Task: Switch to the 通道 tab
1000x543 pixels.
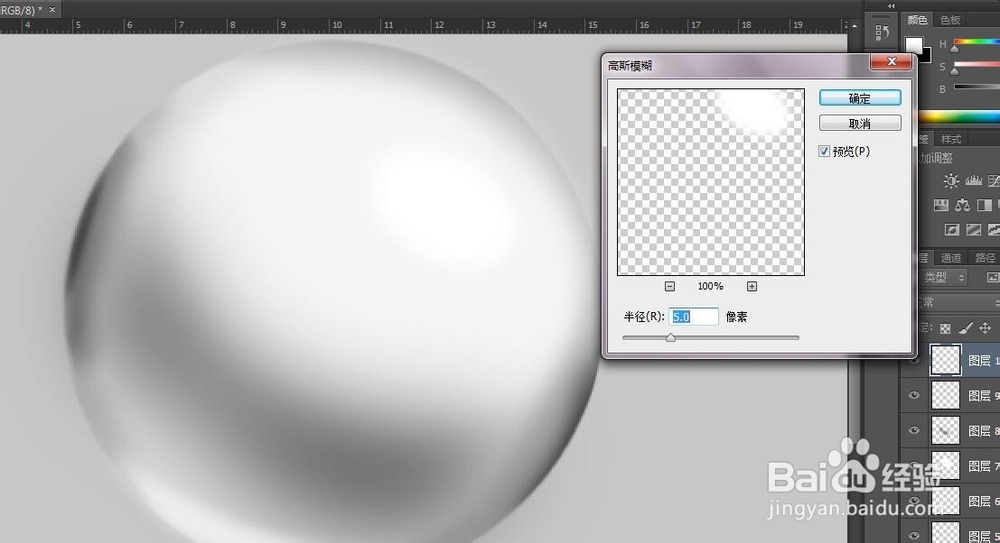Action: point(951,258)
